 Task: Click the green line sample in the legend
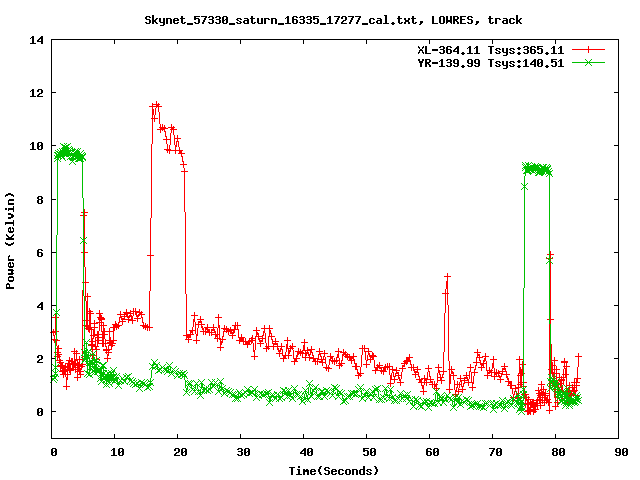pos(588,62)
